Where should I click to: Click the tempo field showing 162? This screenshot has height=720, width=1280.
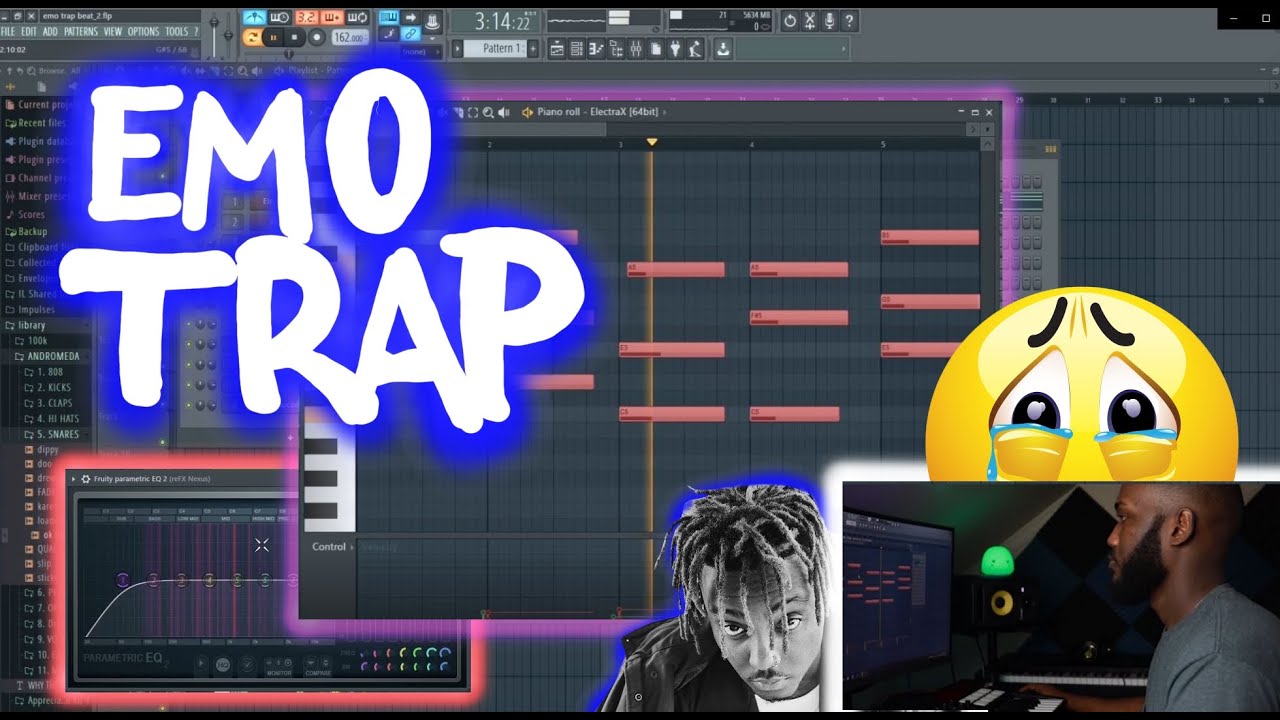click(x=349, y=38)
